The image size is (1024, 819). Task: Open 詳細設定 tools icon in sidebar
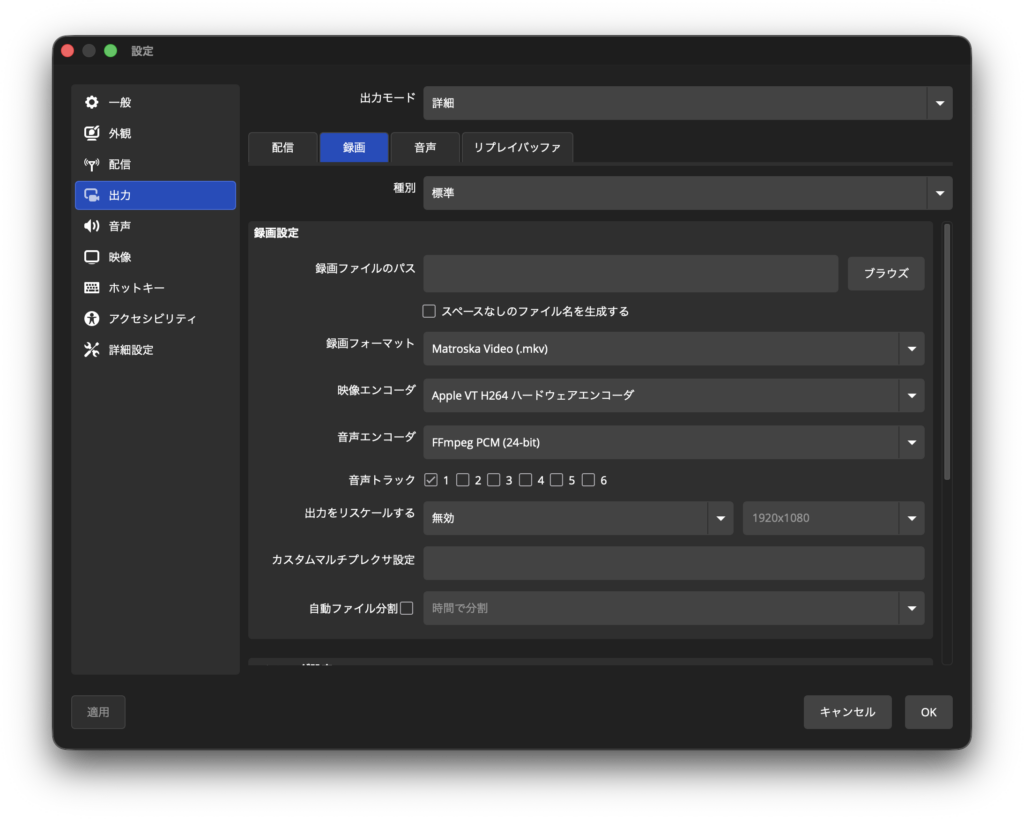(x=92, y=350)
